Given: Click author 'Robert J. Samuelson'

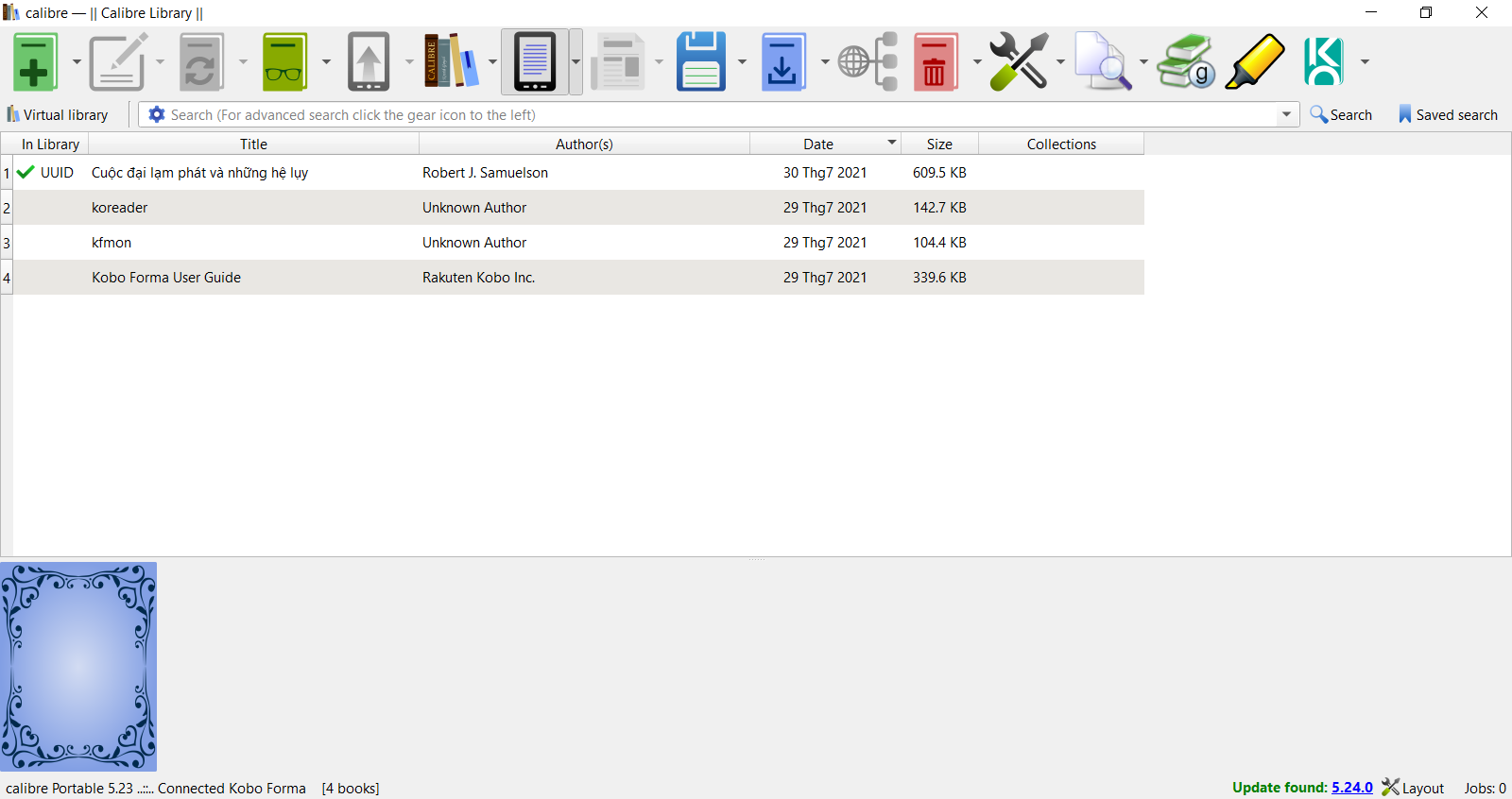Looking at the screenshot, I should [x=485, y=172].
